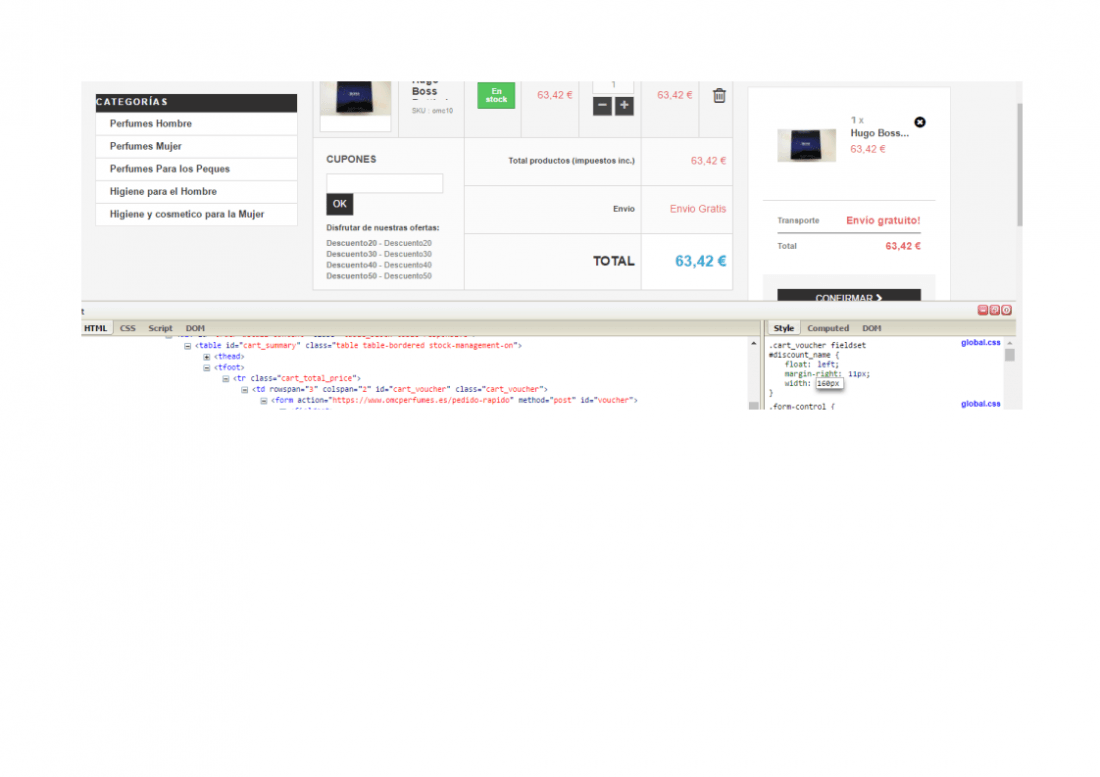Select the Style side panel tab
The image size is (1100, 777).
[x=784, y=328]
